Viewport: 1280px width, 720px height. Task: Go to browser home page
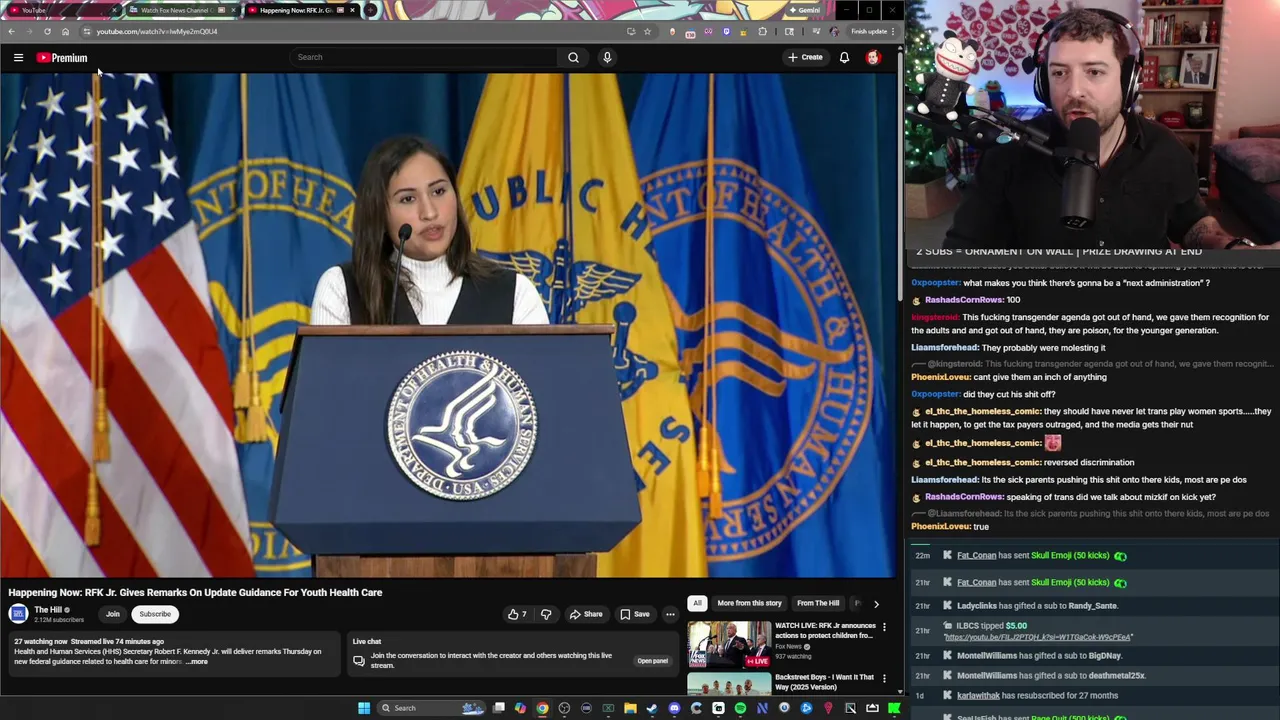(65, 31)
